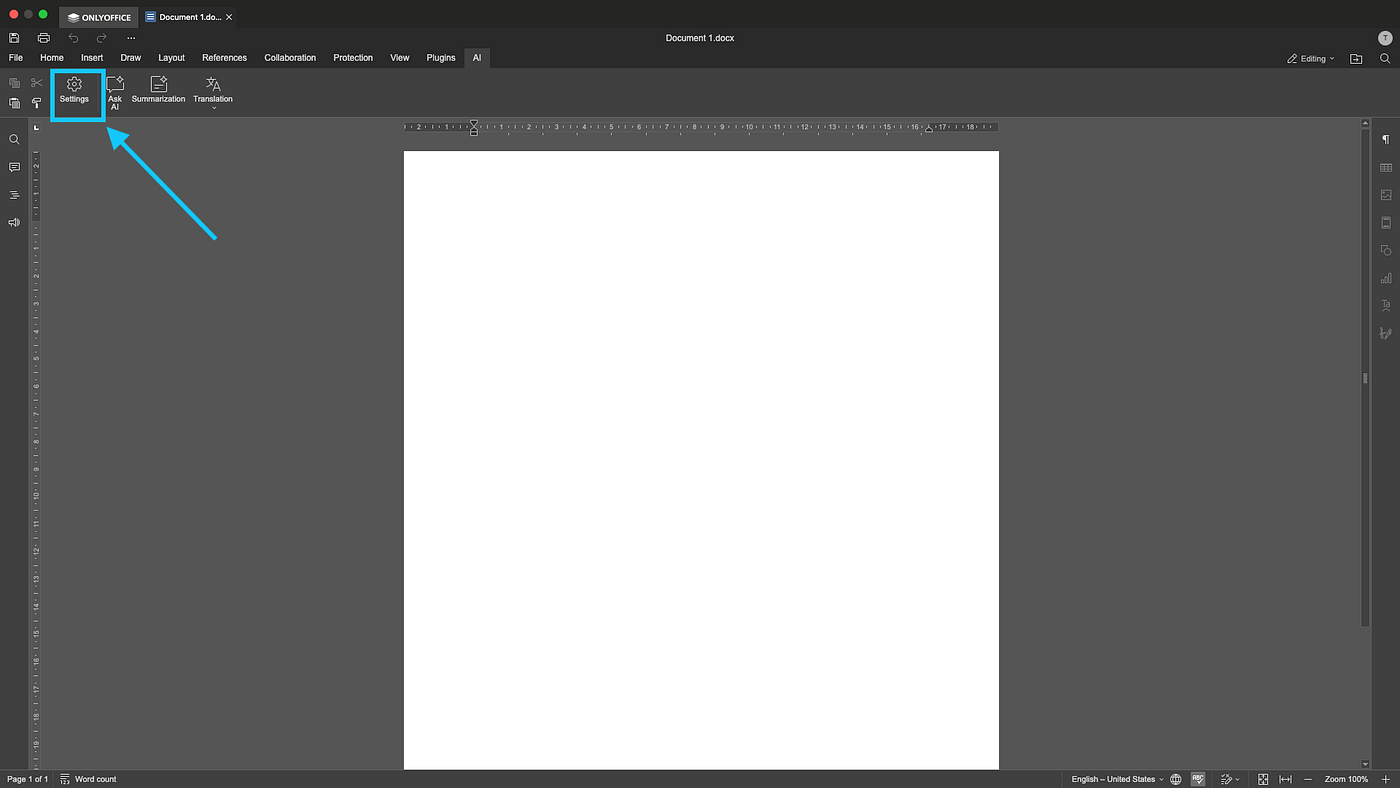Click the vertical scrollbar thumb
1400x788 pixels.
pos(1365,378)
